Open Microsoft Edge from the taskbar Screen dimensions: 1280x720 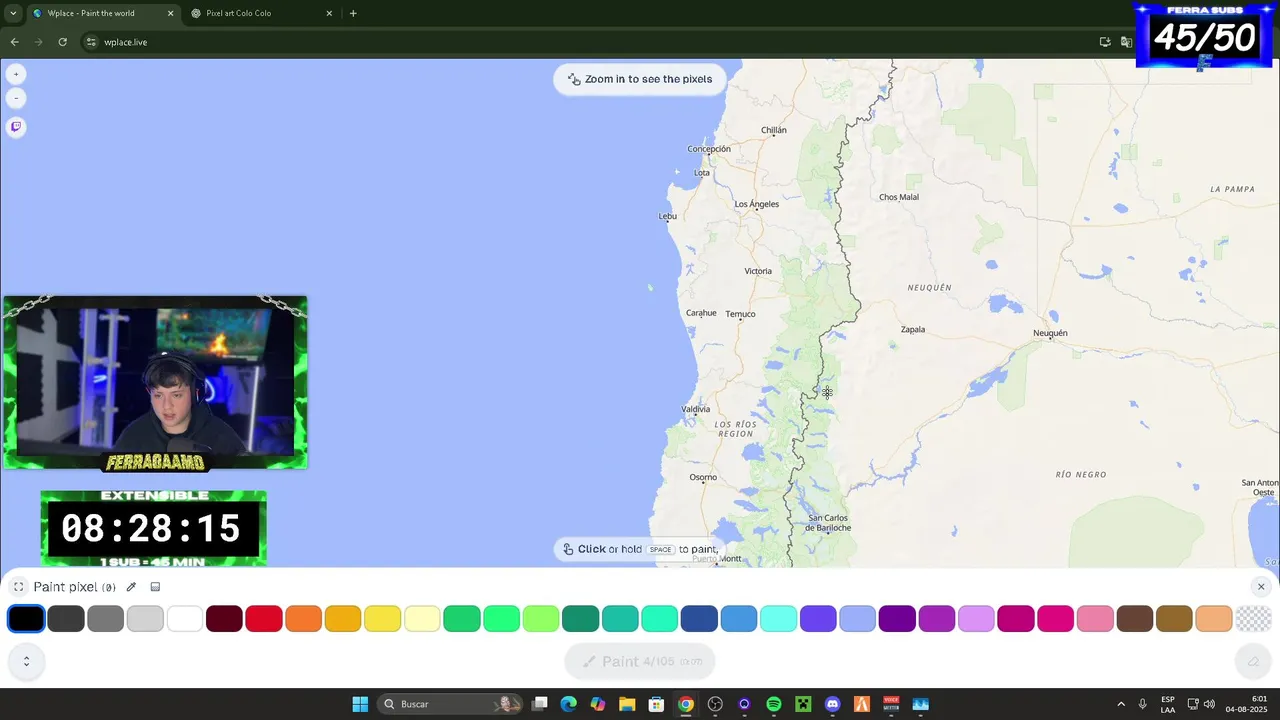[x=569, y=704]
